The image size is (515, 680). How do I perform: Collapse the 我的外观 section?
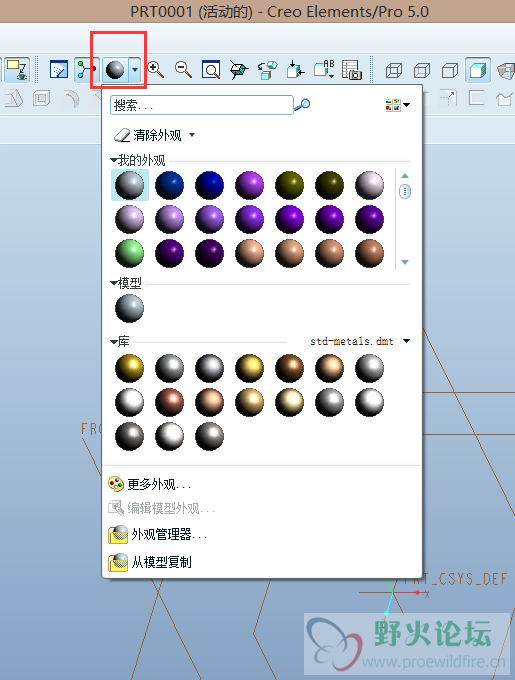(114, 160)
